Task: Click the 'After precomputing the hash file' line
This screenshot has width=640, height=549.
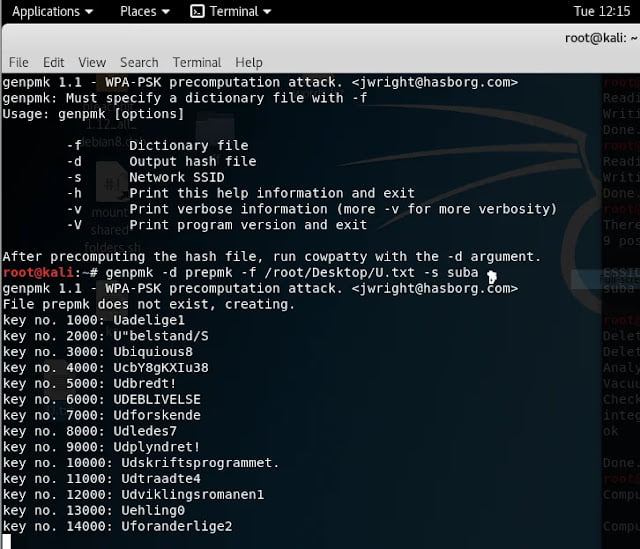Action: coord(272,256)
